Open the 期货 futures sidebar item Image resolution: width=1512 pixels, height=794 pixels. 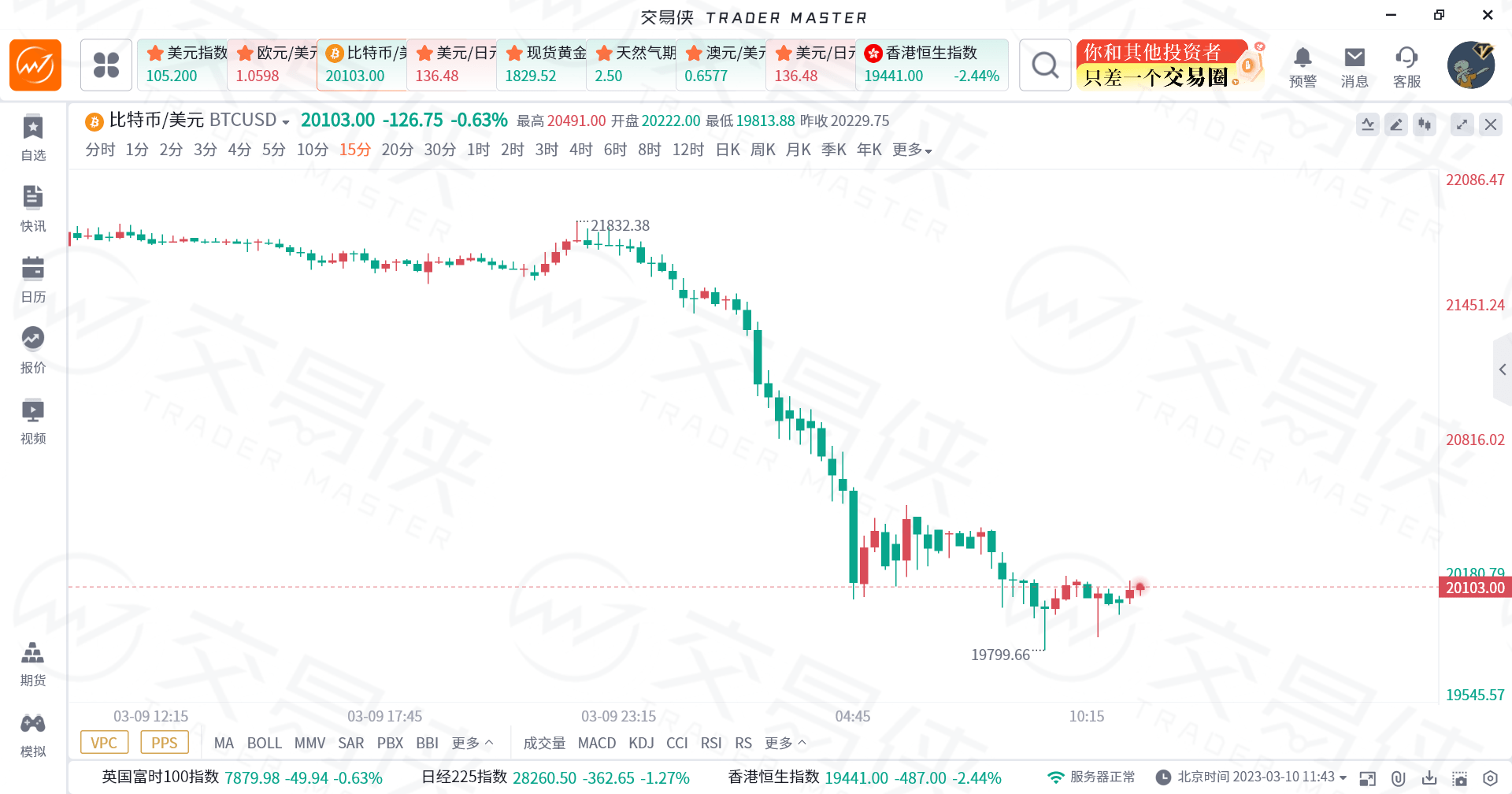click(x=33, y=664)
